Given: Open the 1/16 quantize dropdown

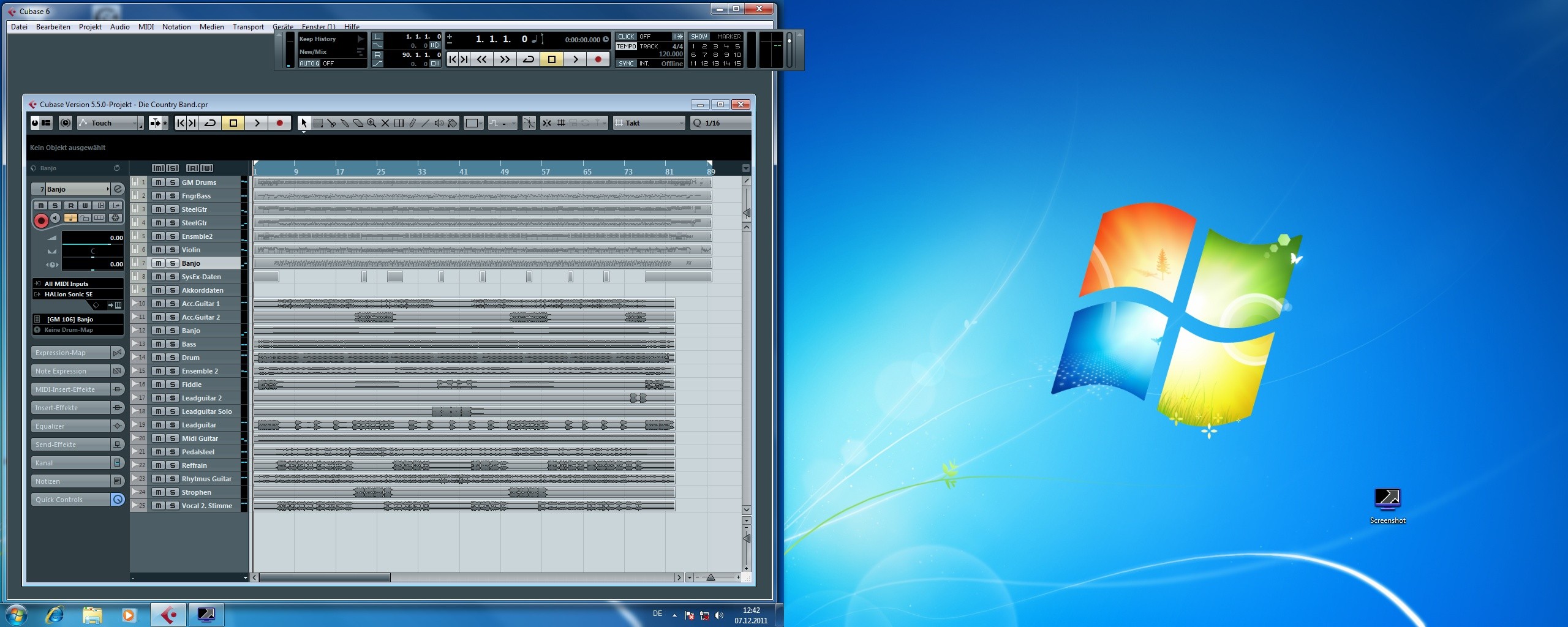Looking at the screenshot, I should pos(721,123).
